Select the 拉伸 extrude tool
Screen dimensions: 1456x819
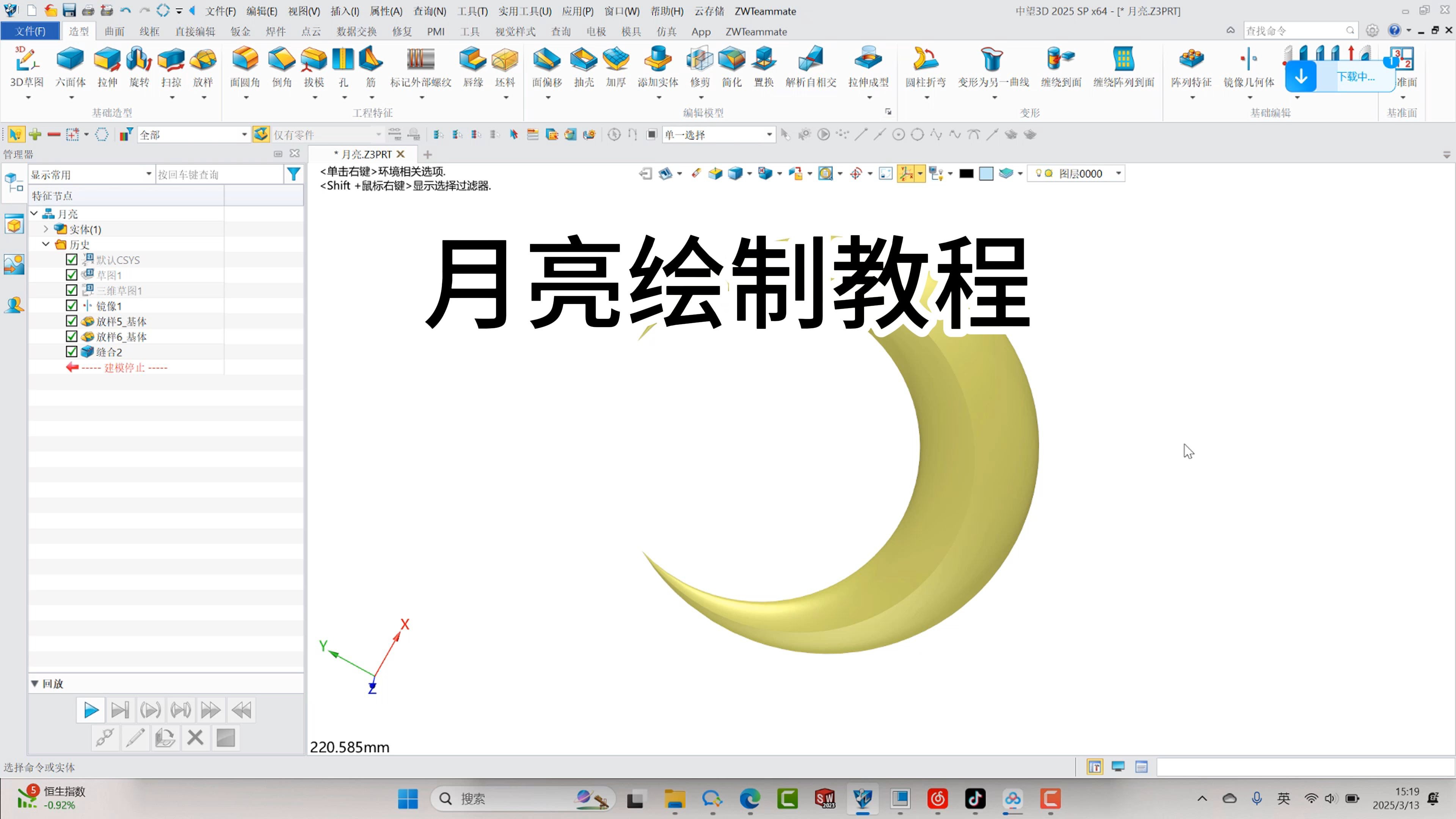(107, 68)
